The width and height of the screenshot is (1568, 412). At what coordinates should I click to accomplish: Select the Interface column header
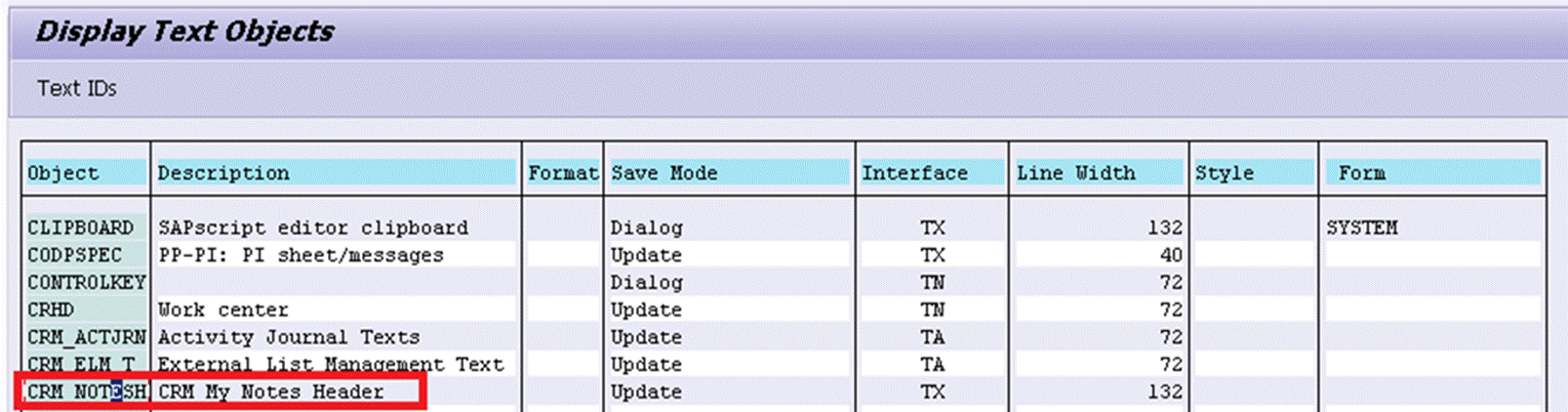932,173
